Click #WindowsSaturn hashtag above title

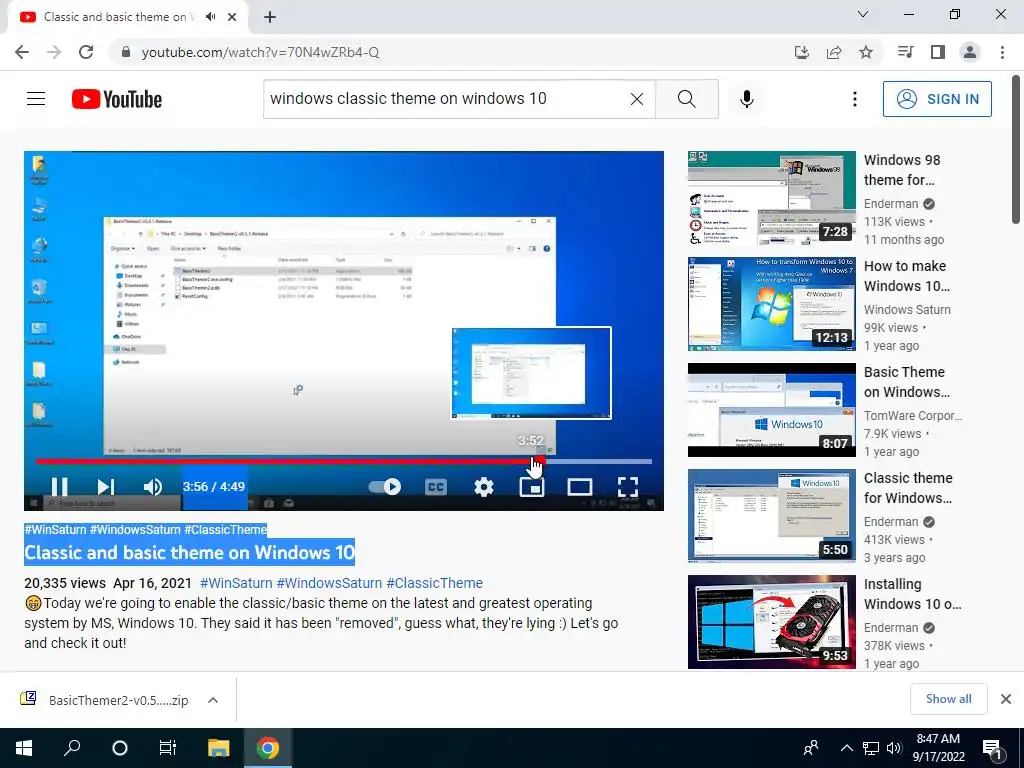tap(135, 530)
